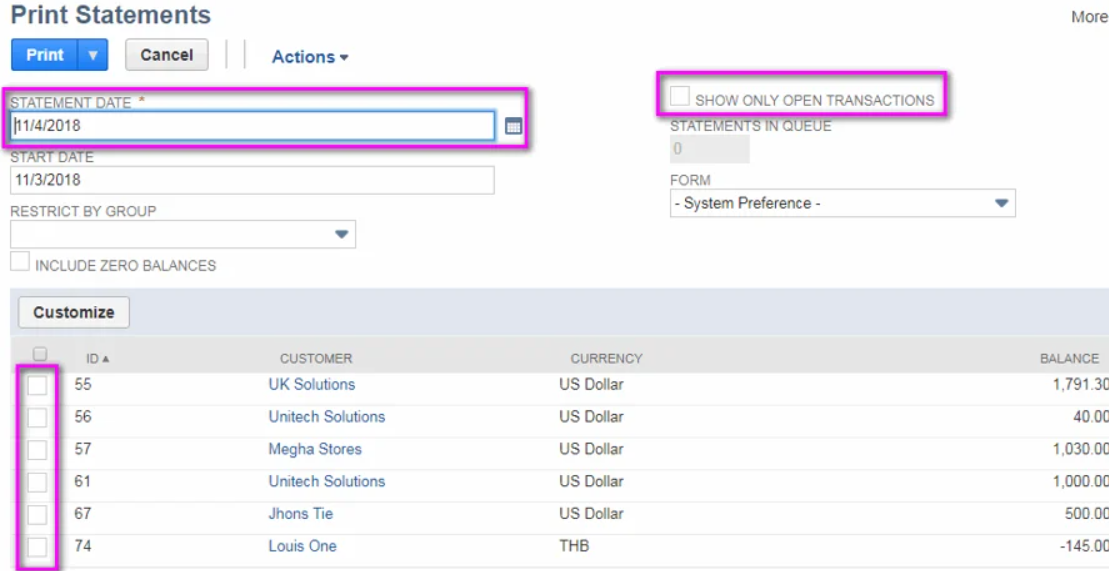
Task: Expand the Restrict By Group dropdown
Action: 341,234
